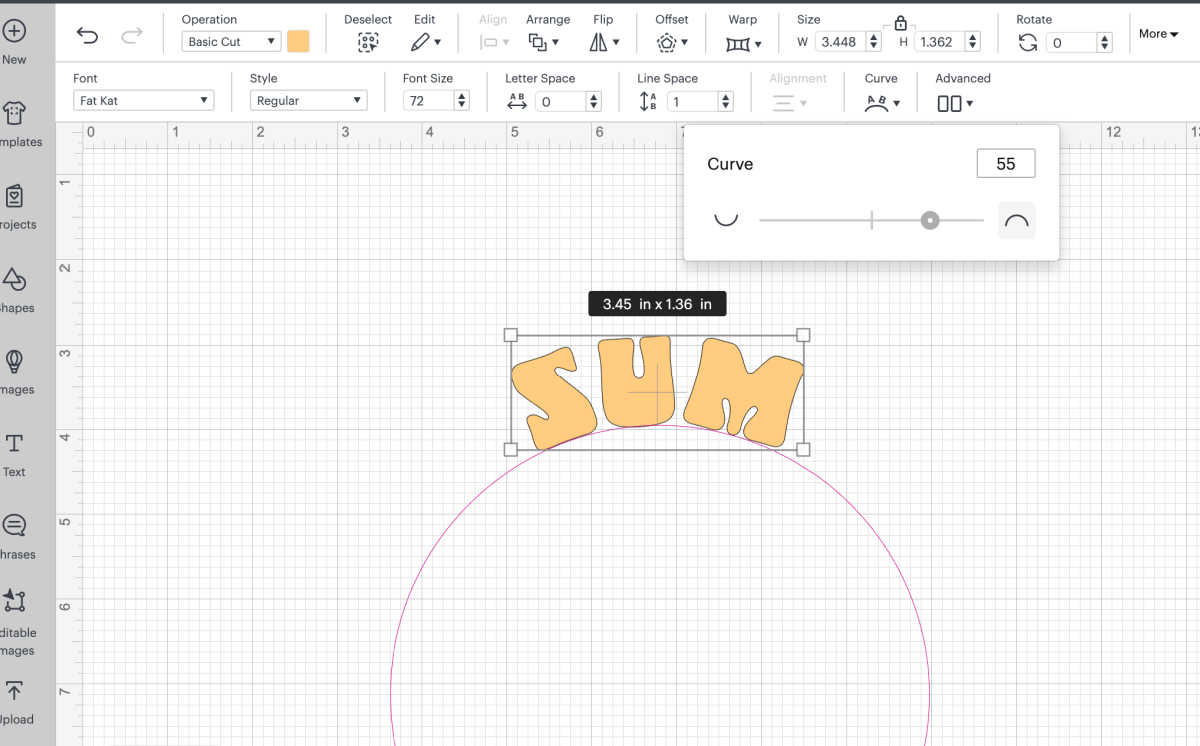Click the Font Size input field
The image size is (1200, 746).
click(x=428, y=101)
